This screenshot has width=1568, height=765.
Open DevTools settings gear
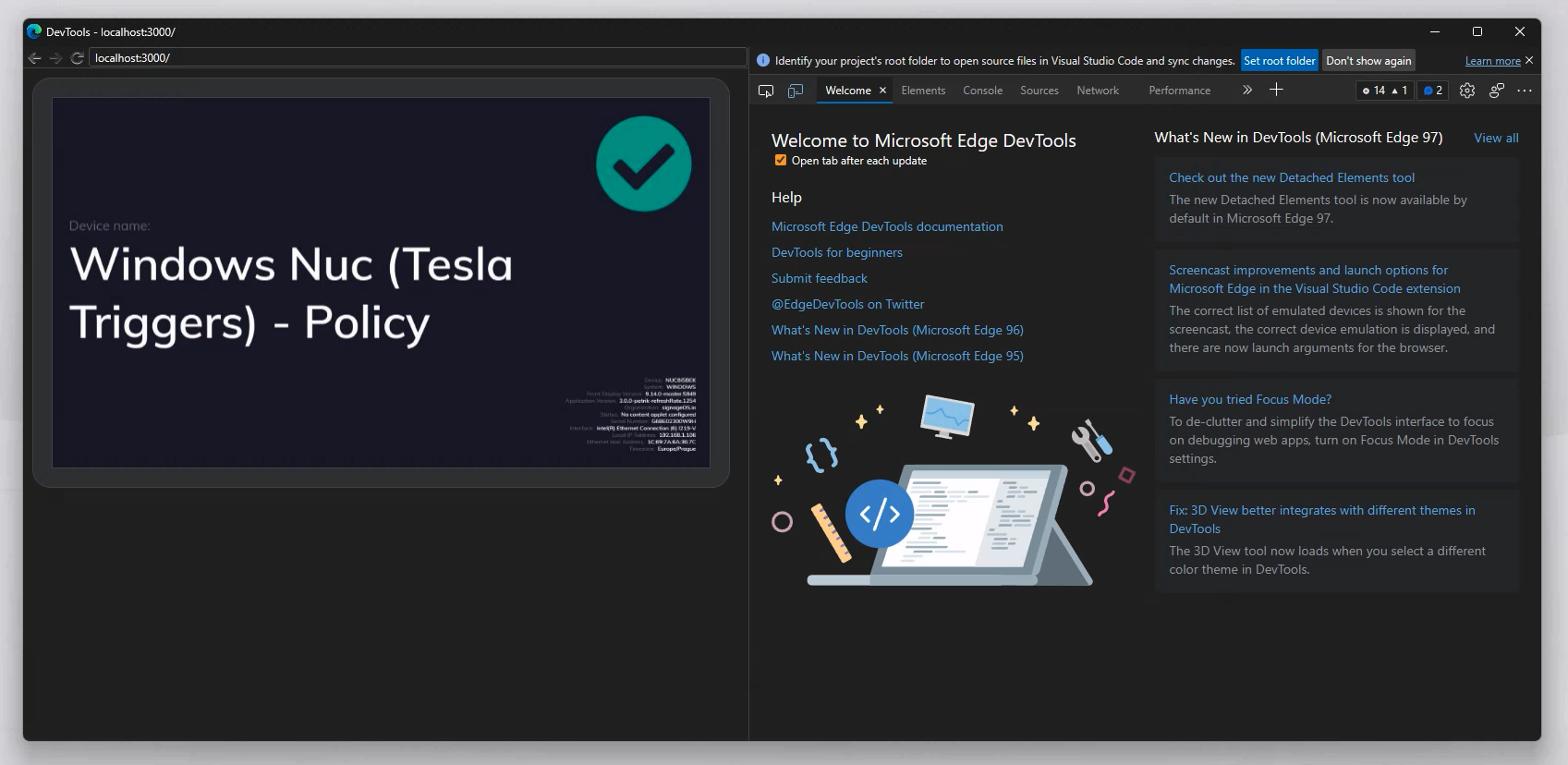coord(1467,91)
